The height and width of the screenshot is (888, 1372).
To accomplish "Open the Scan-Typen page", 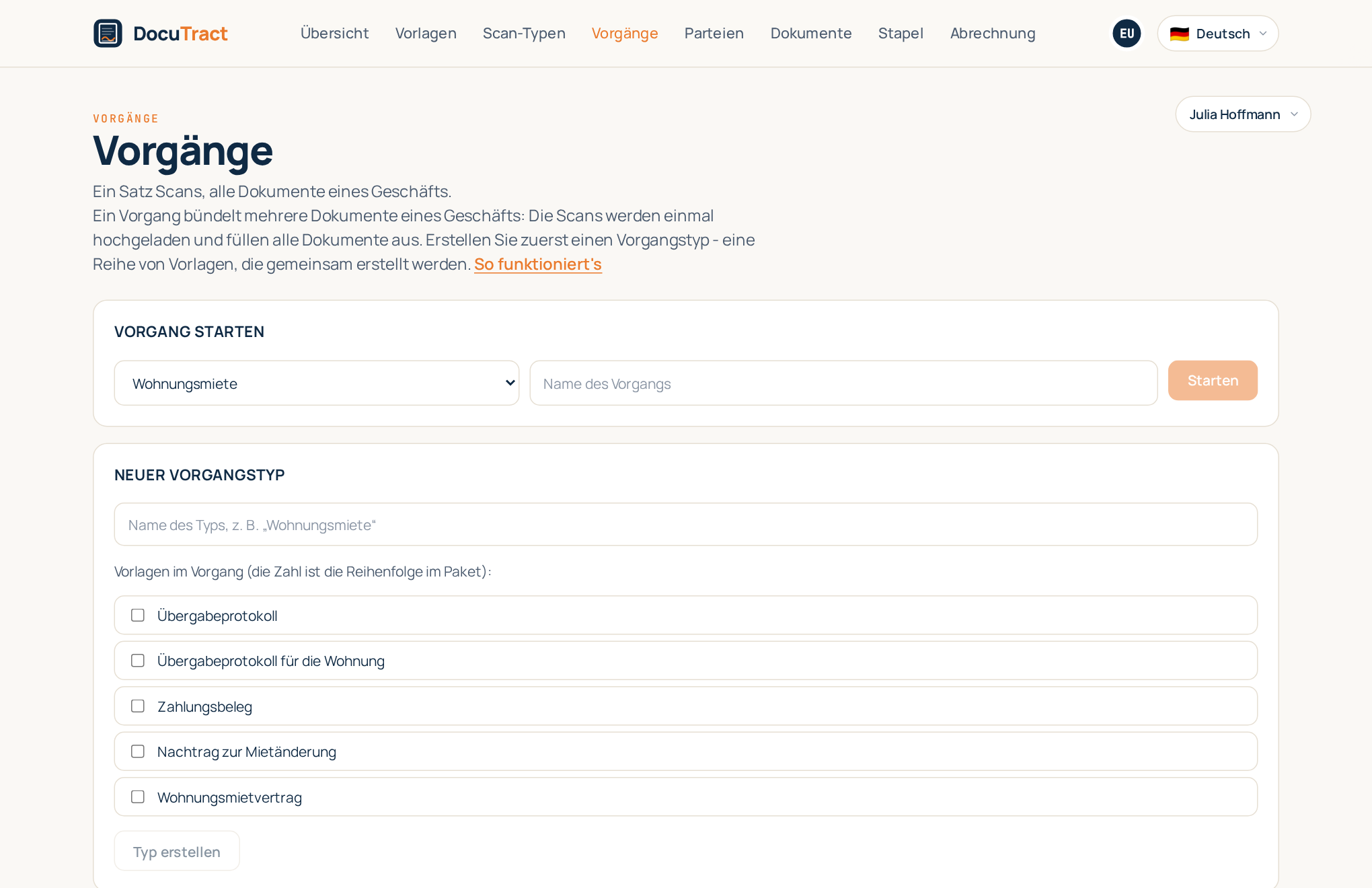I will point(524,34).
